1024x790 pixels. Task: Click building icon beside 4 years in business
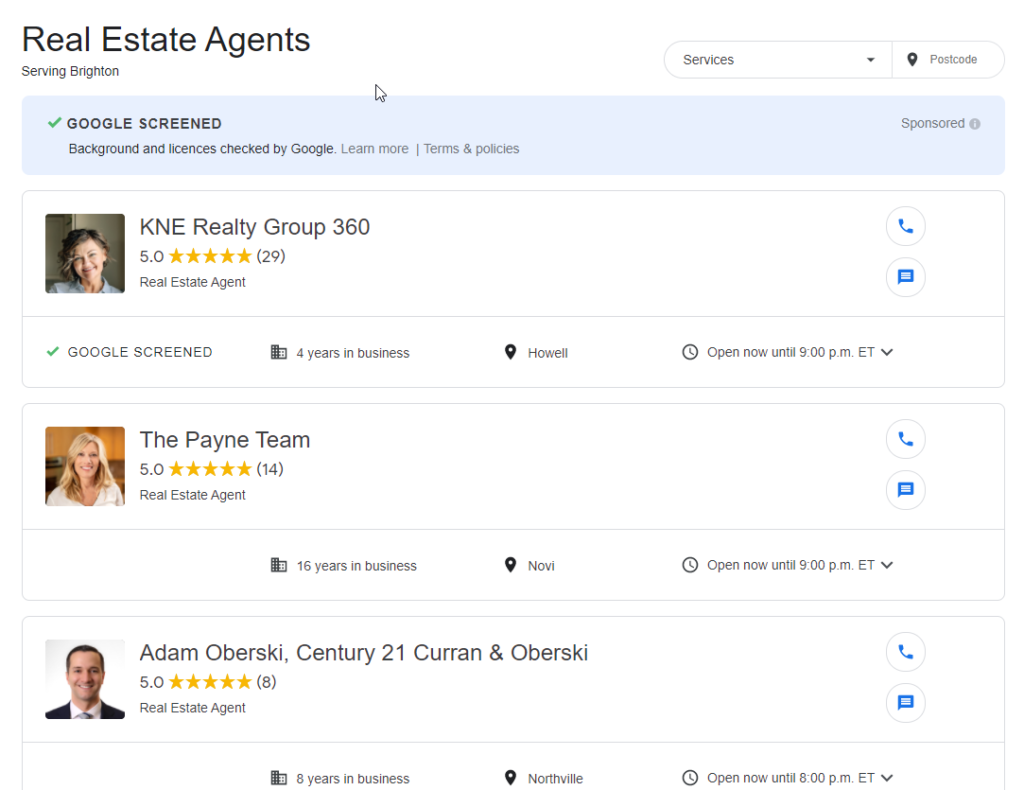pos(279,353)
